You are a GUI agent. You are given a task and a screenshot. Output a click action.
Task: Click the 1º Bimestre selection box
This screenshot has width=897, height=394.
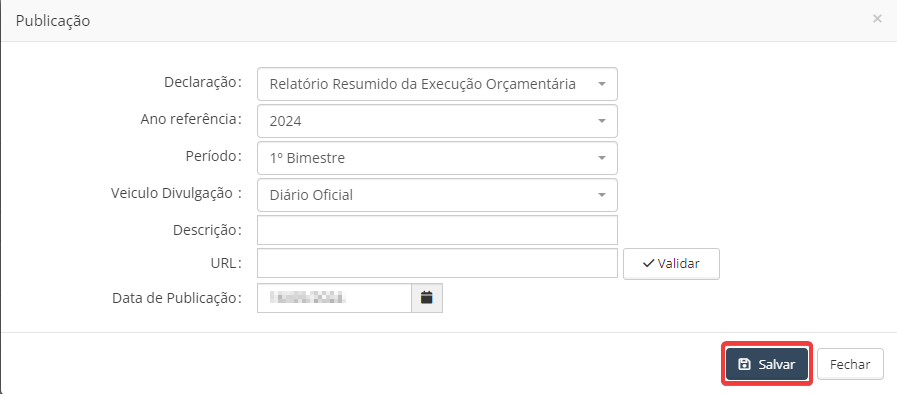[x=437, y=158]
